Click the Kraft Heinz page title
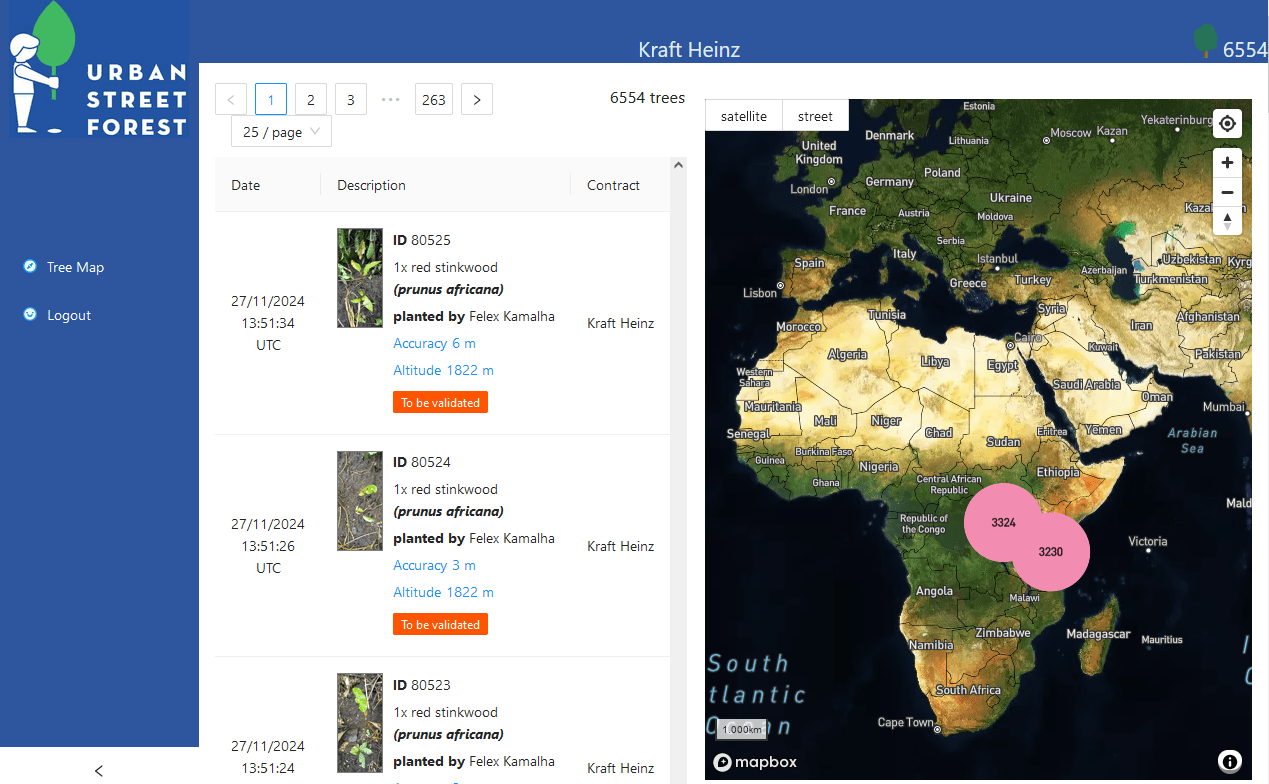The height and width of the screenshot is (784, 1269). click(x=689, y=49)
